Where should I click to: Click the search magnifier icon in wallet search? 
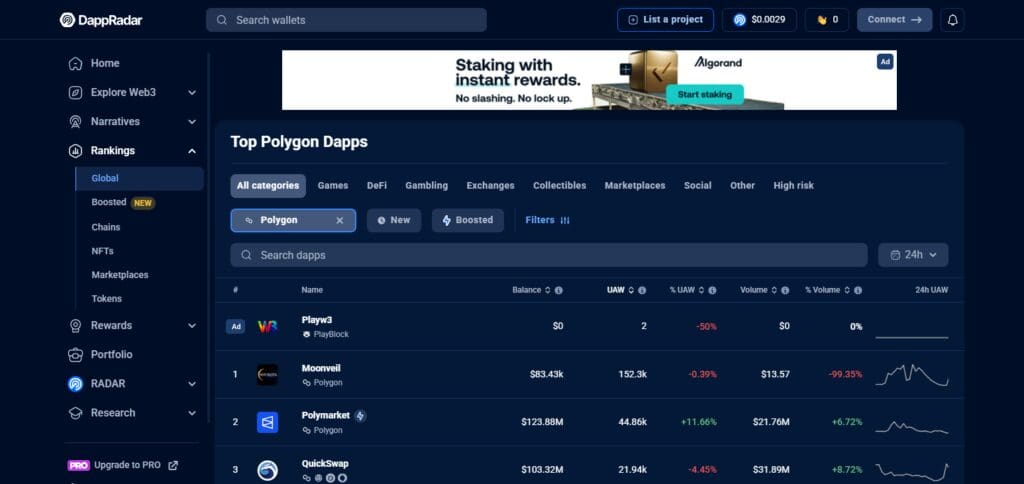click(x=222, y=20)
